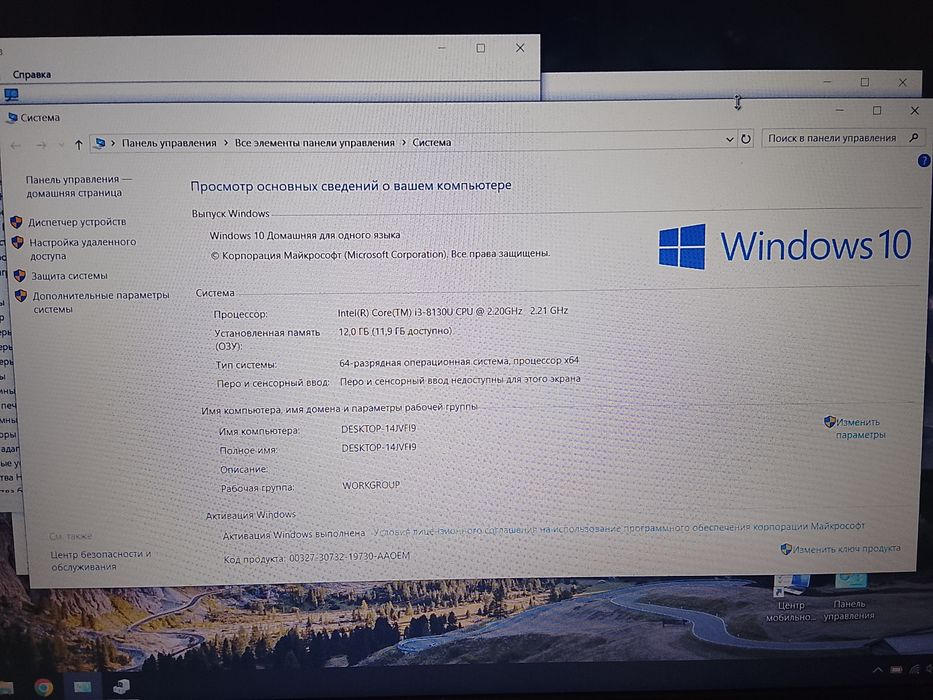Click shield icon beside Дополнительные параметры системы
The height and width of the screenshot is (700, 933).
coord(21,295)
